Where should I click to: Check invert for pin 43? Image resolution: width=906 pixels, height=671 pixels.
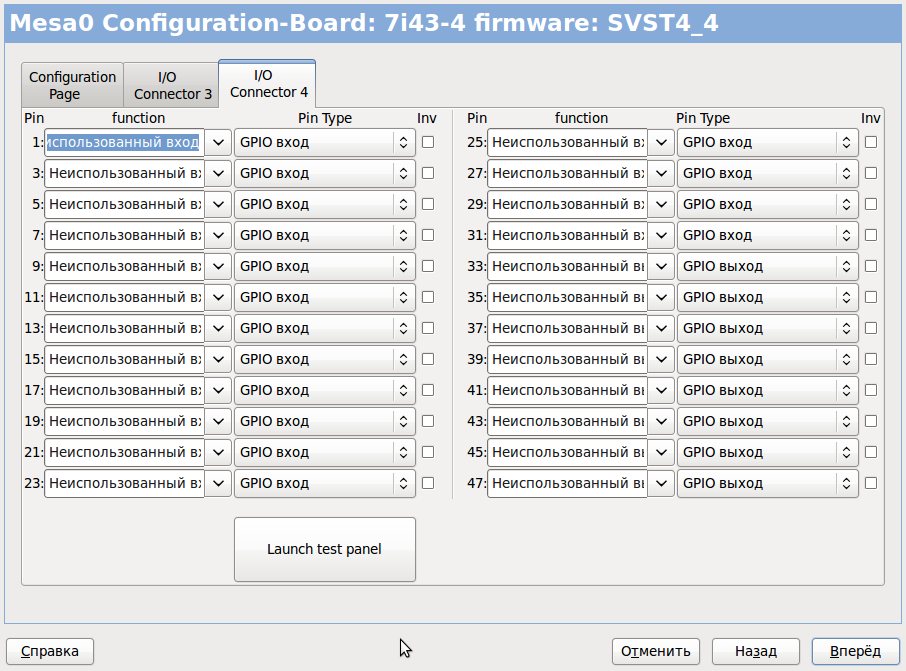871,421
